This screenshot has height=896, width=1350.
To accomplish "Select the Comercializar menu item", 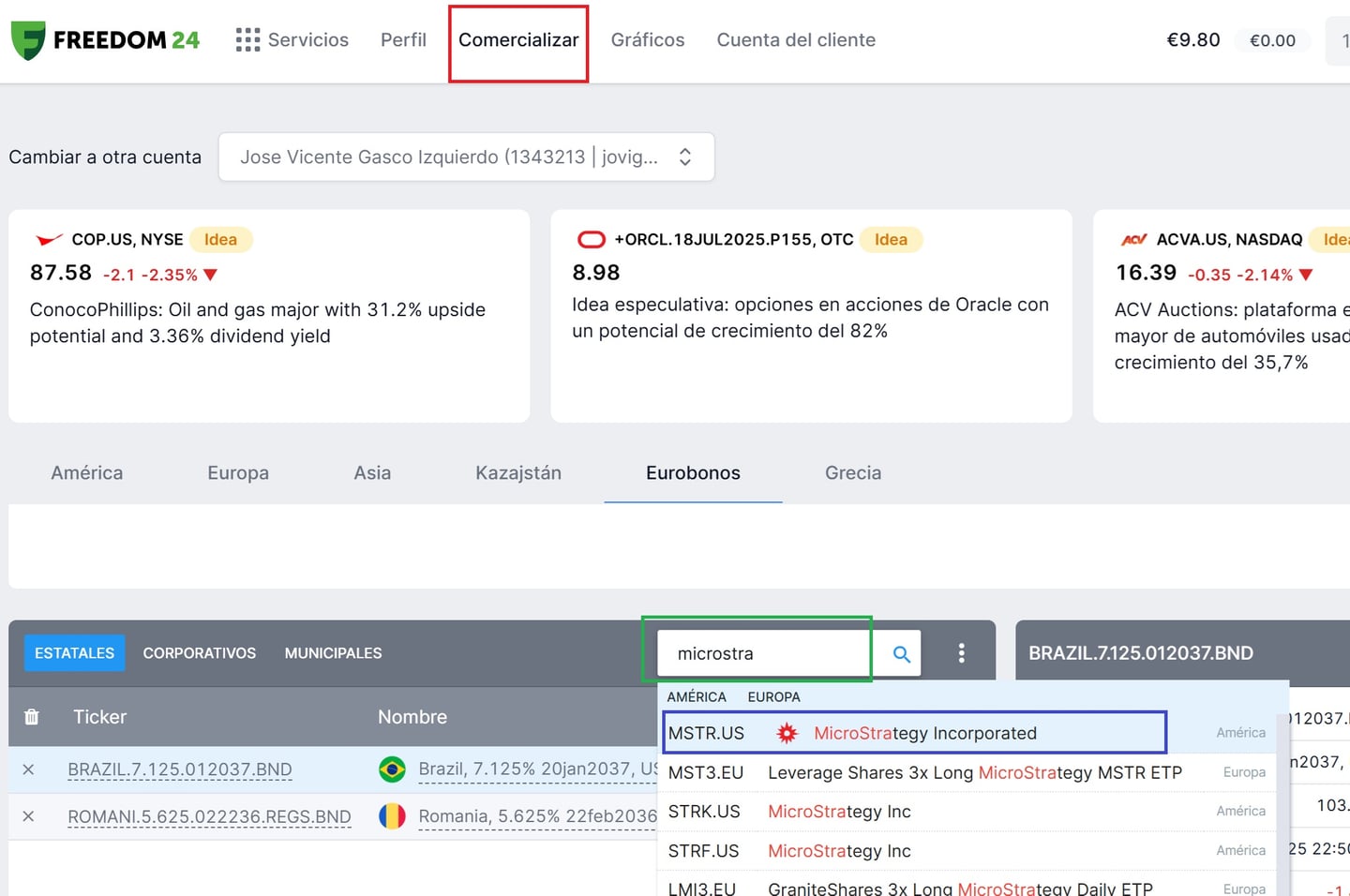I will pos(517,39).
